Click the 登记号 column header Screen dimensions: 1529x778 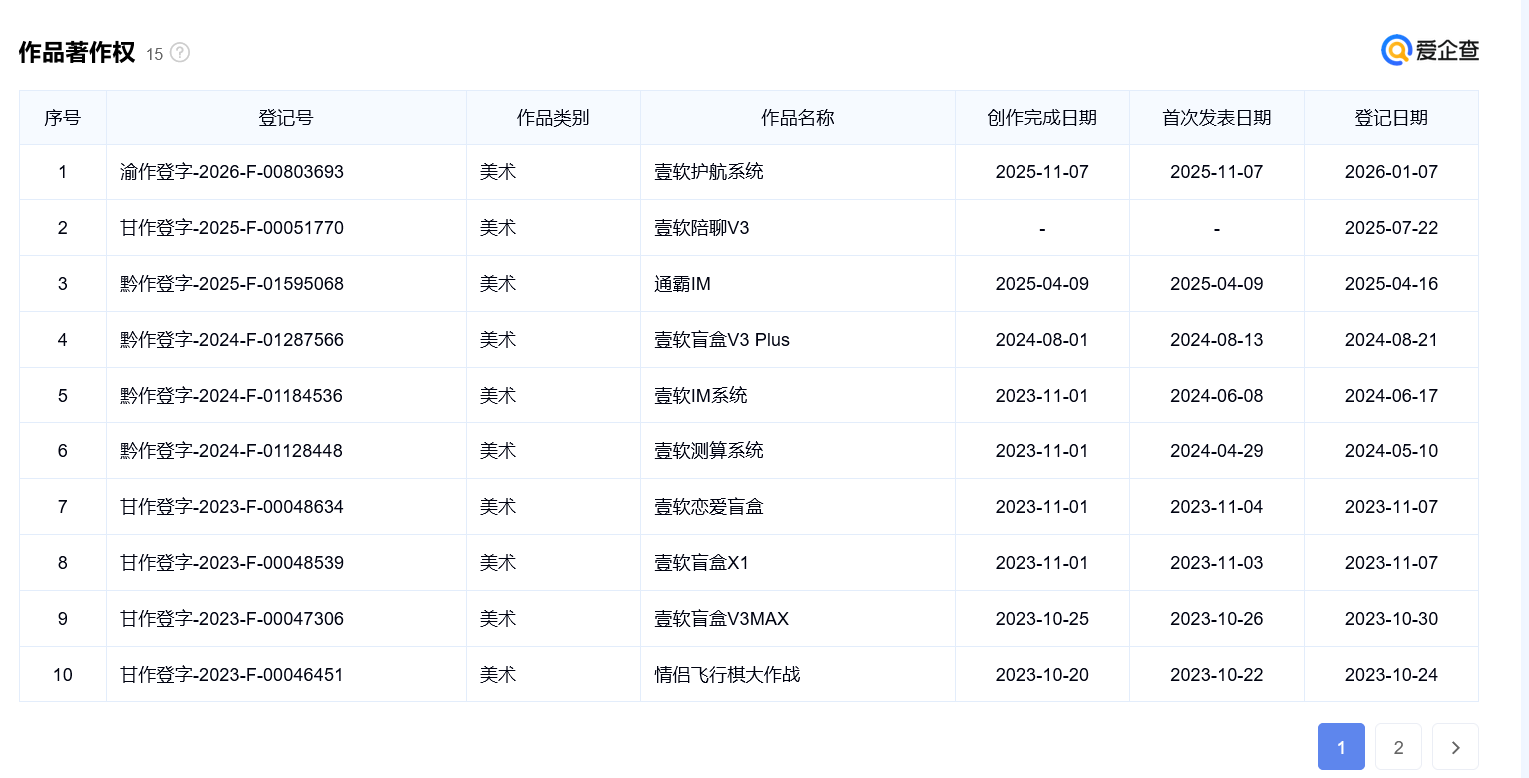pos(285,117)
